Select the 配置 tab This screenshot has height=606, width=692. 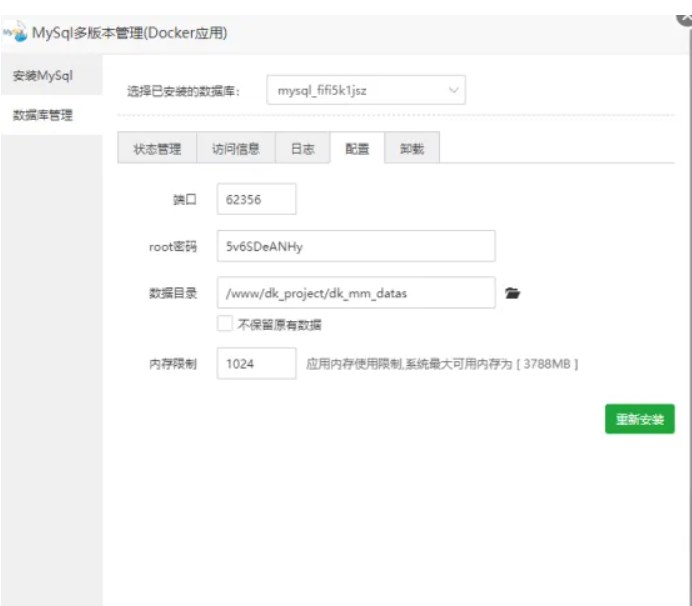pos(357,149)
